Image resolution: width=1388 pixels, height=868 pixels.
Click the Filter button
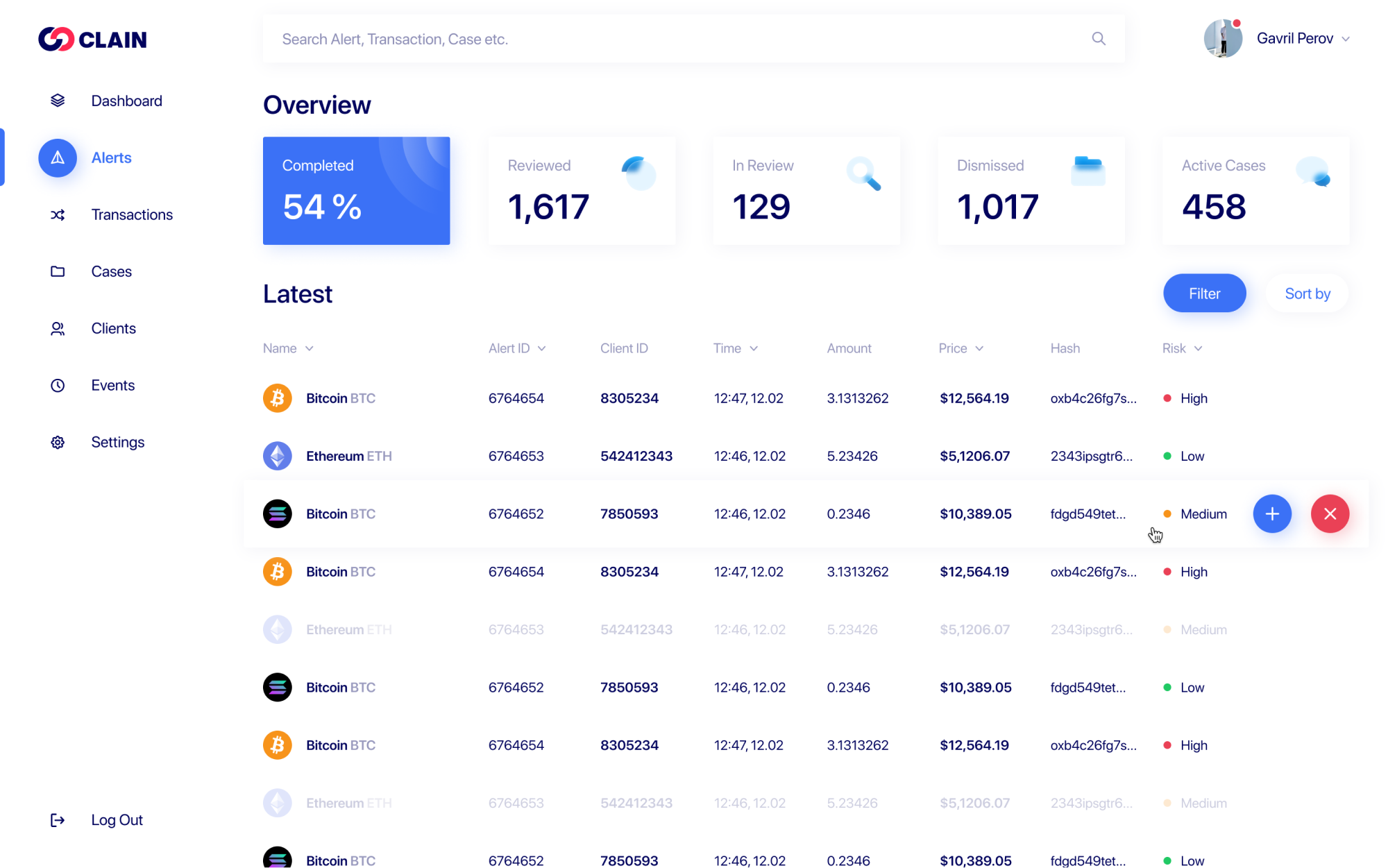point(1204,293)
